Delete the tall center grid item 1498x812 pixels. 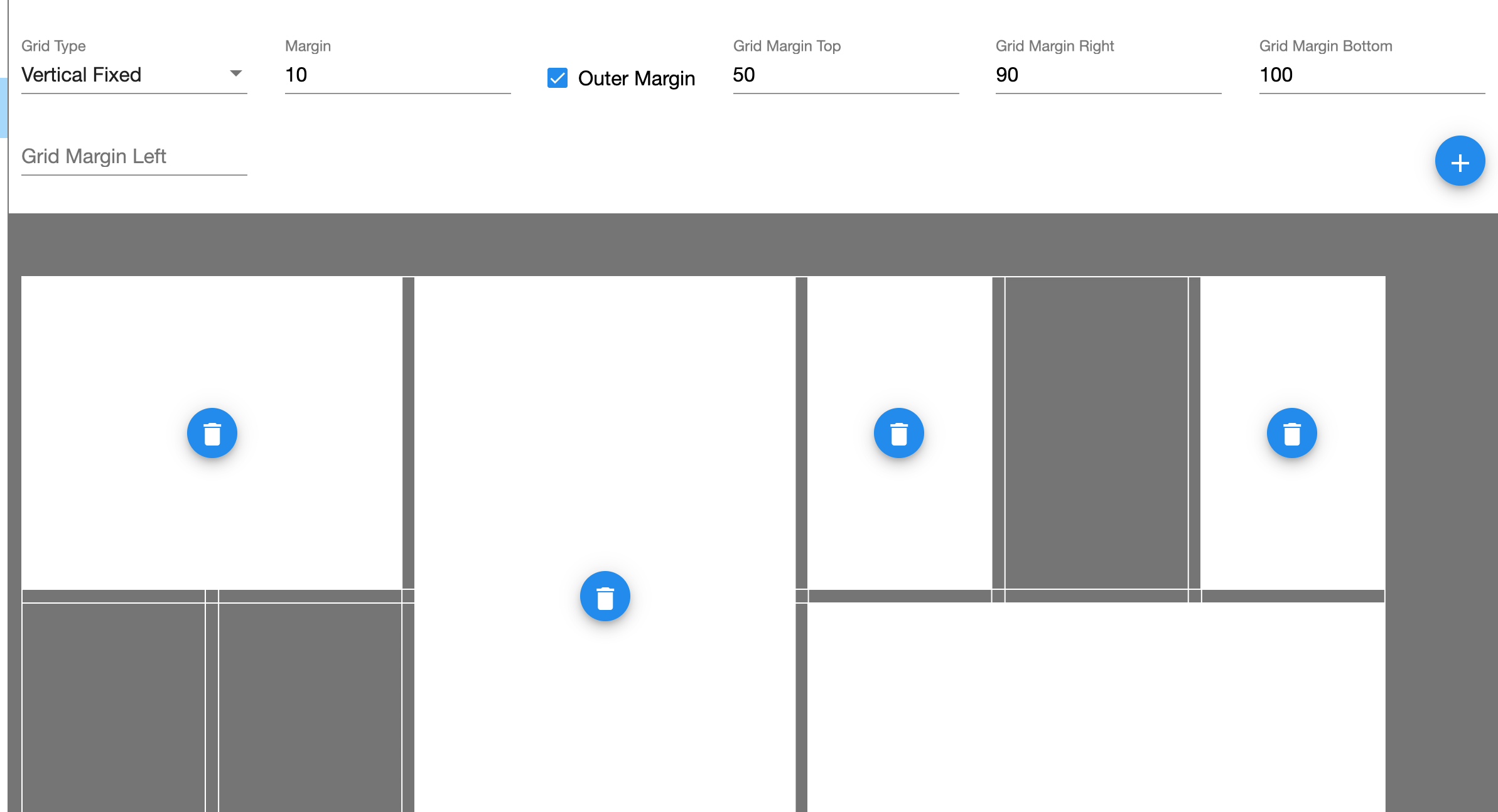point(605,596)
